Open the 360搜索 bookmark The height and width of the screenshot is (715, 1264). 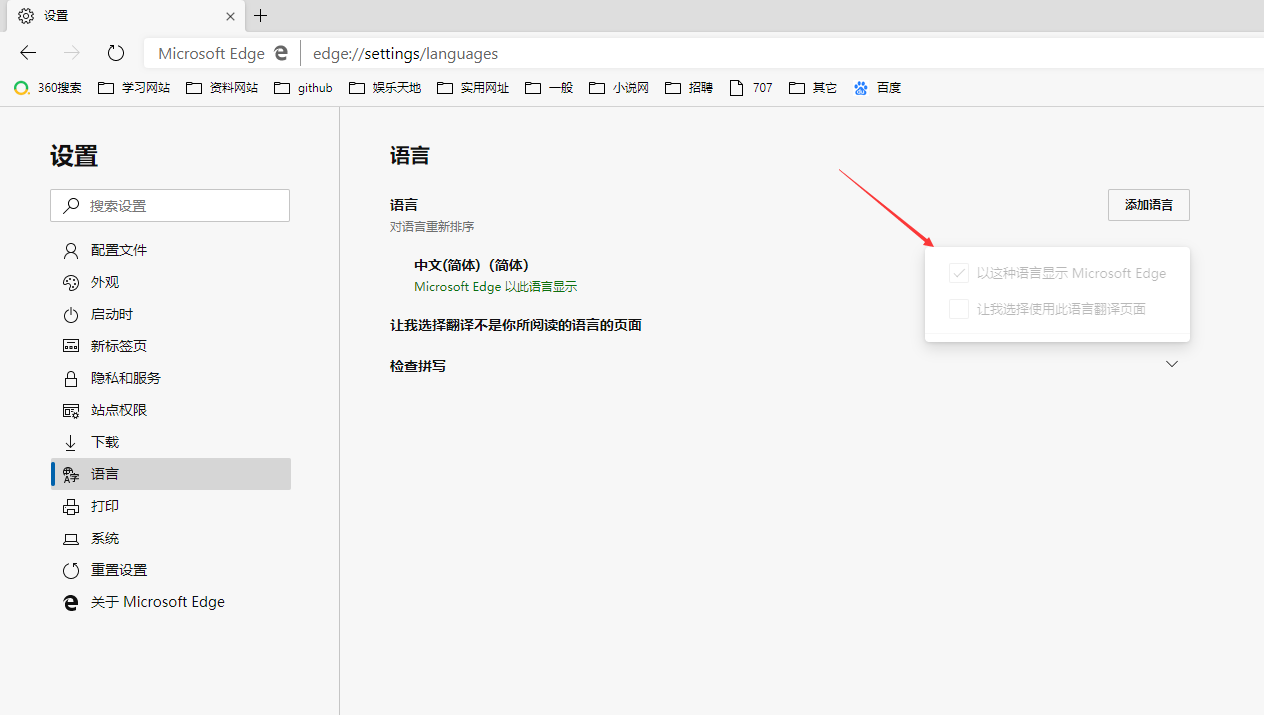48,88
